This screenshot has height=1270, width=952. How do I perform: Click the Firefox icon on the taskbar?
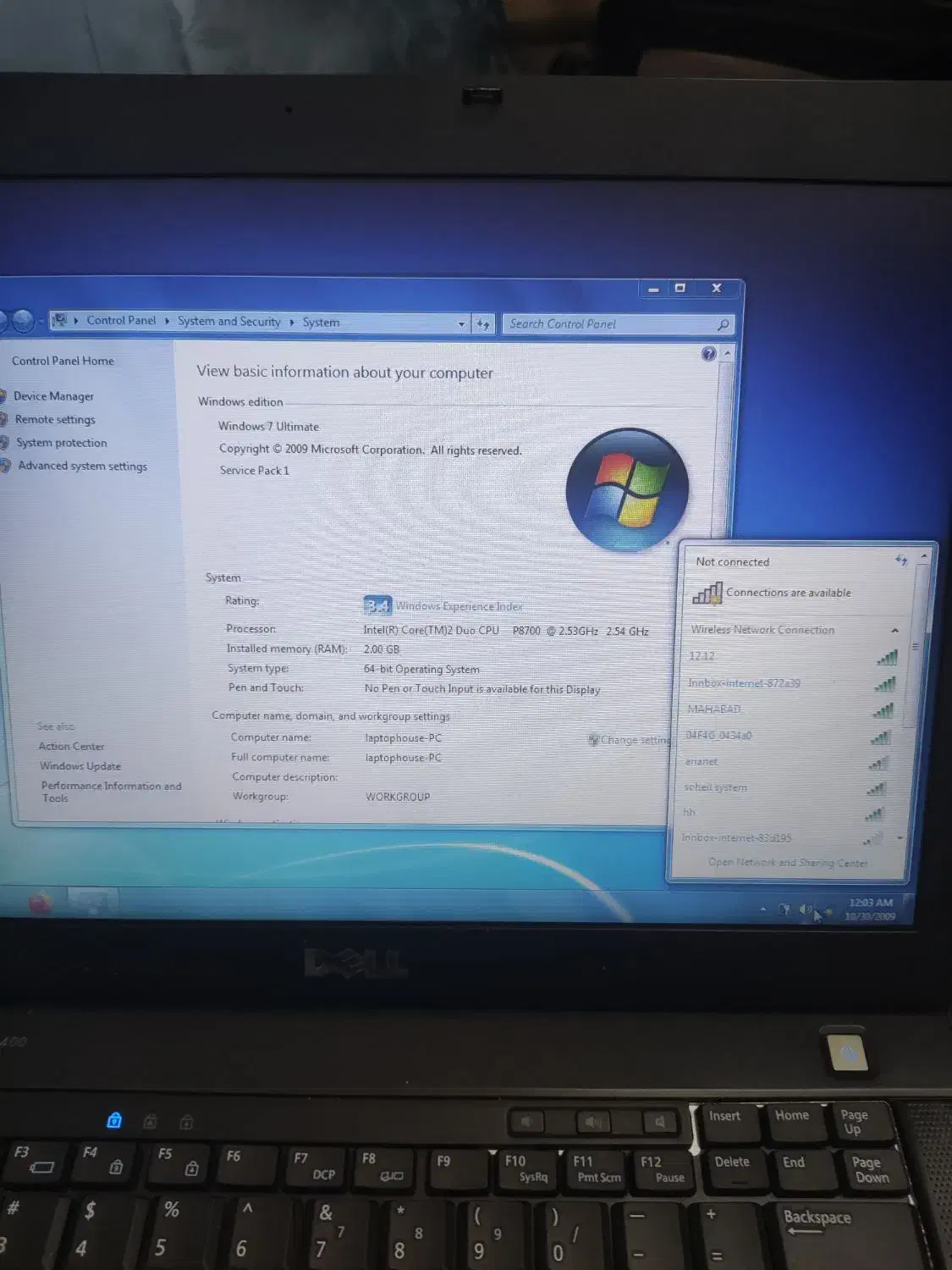39,903
